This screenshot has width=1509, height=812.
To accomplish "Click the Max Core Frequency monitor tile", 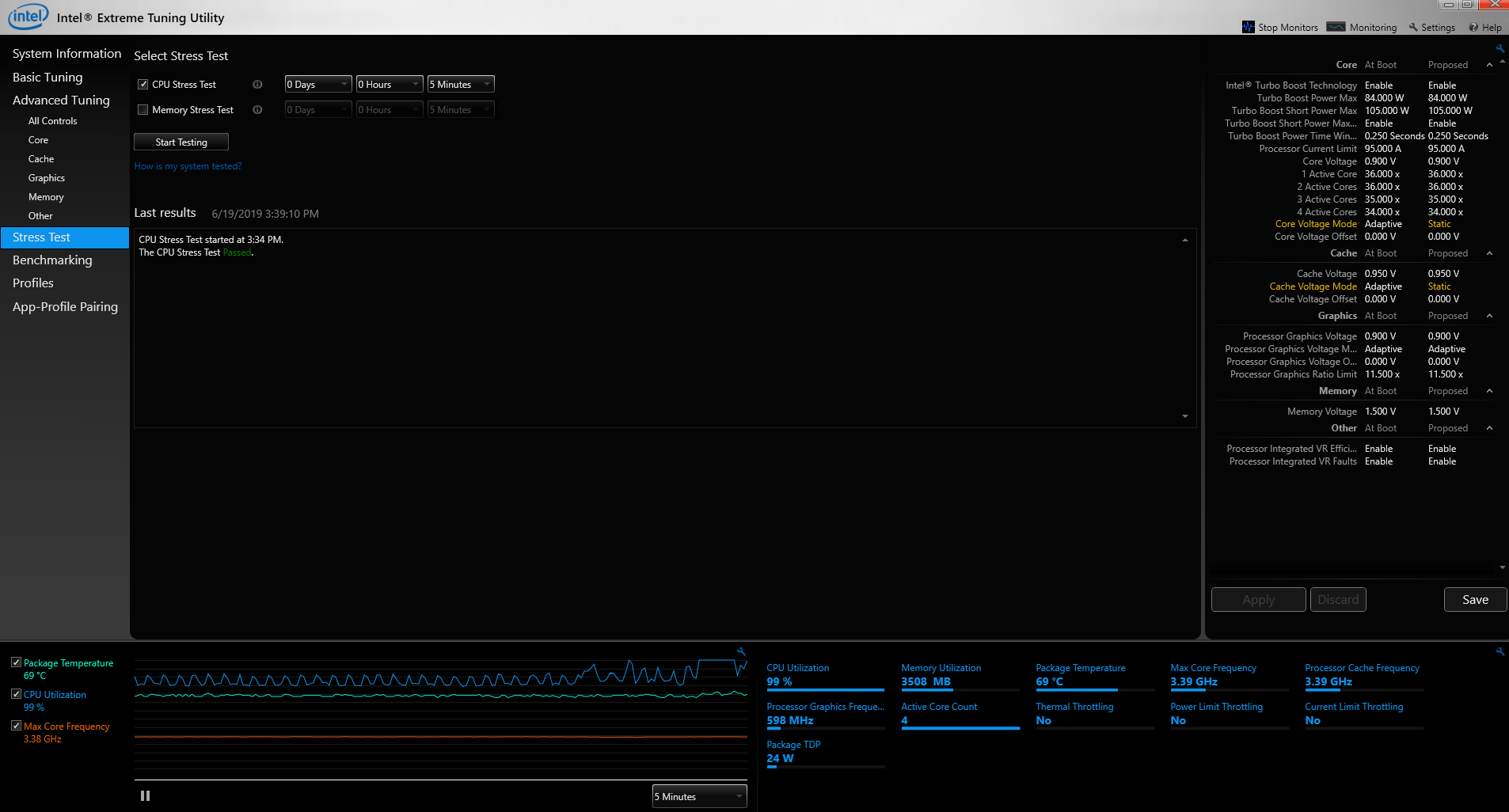I will [1229, 677].
